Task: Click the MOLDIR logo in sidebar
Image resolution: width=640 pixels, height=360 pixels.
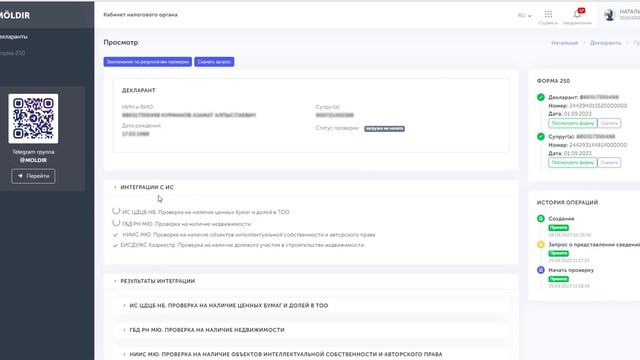Action: tap(15, 16)
